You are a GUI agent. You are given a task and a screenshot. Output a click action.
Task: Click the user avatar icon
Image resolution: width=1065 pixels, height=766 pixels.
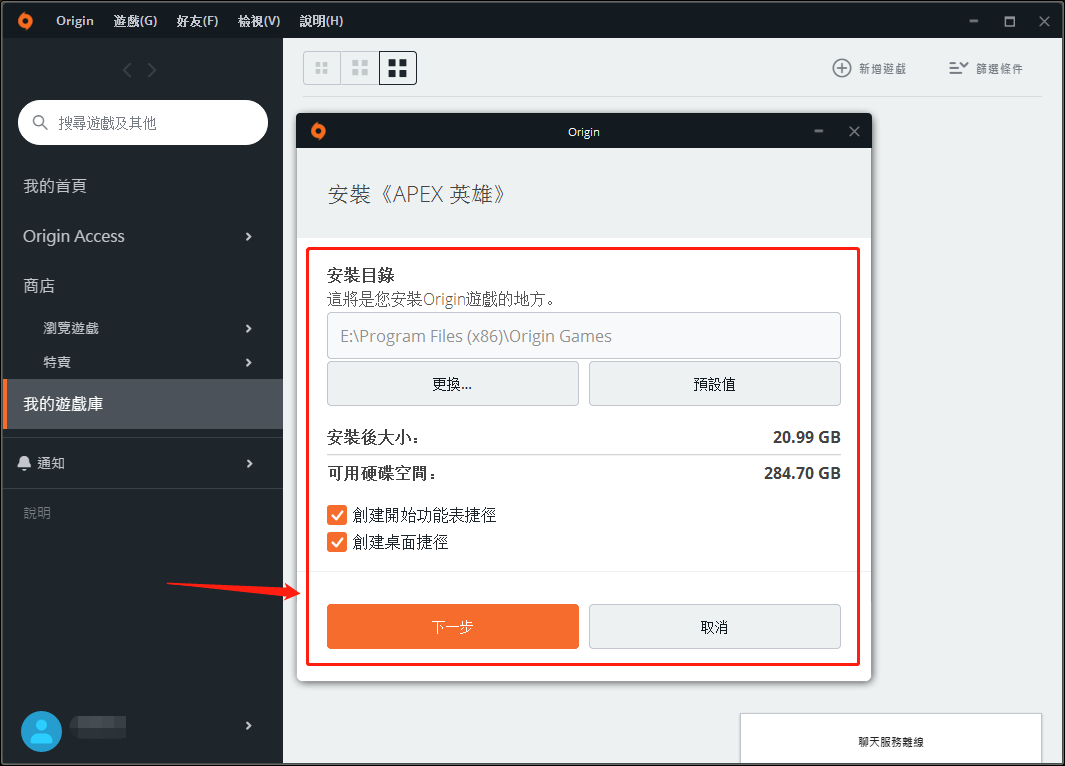[x=41, y=731]
